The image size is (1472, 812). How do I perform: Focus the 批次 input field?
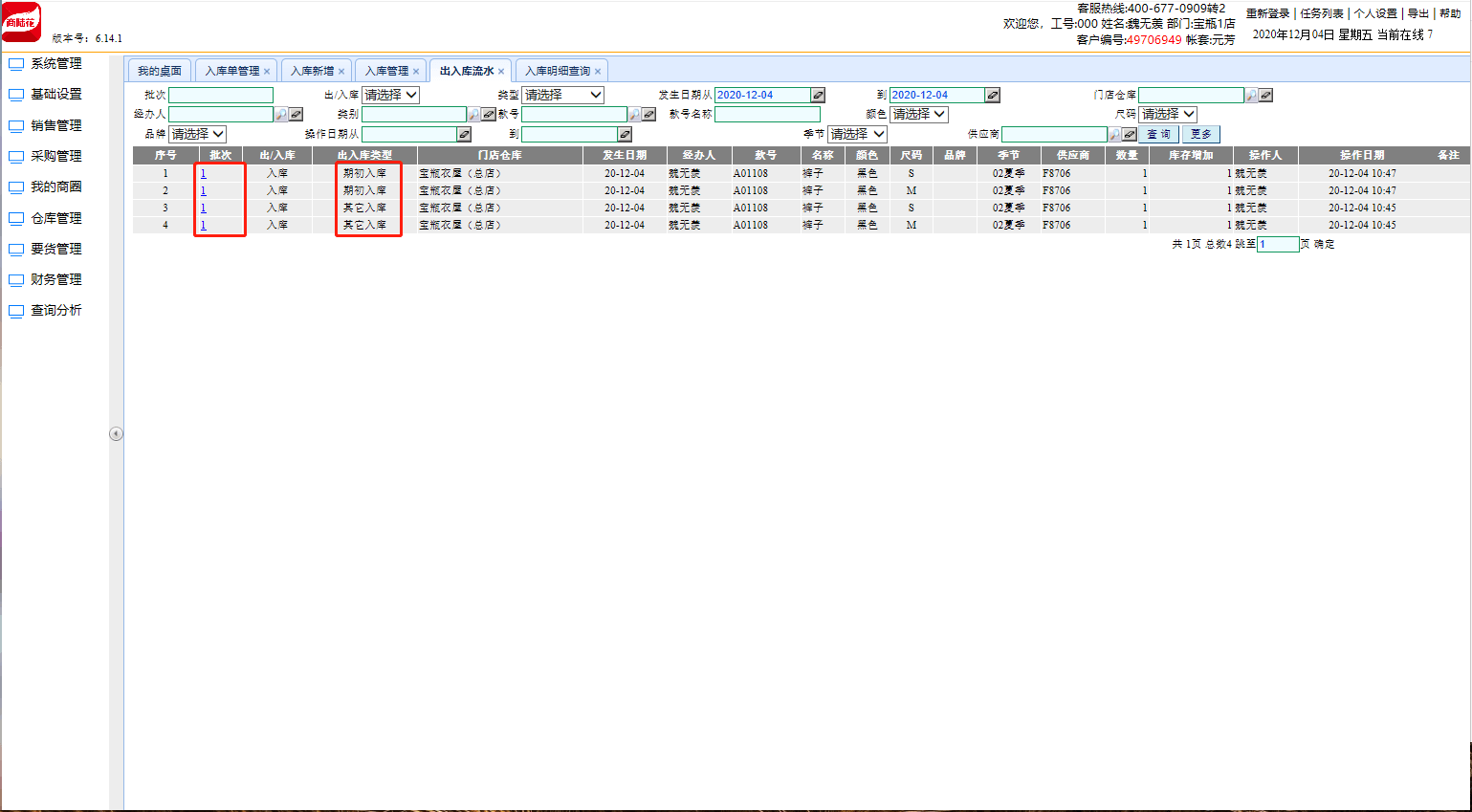pyautogui.click(x=221, y=96)
